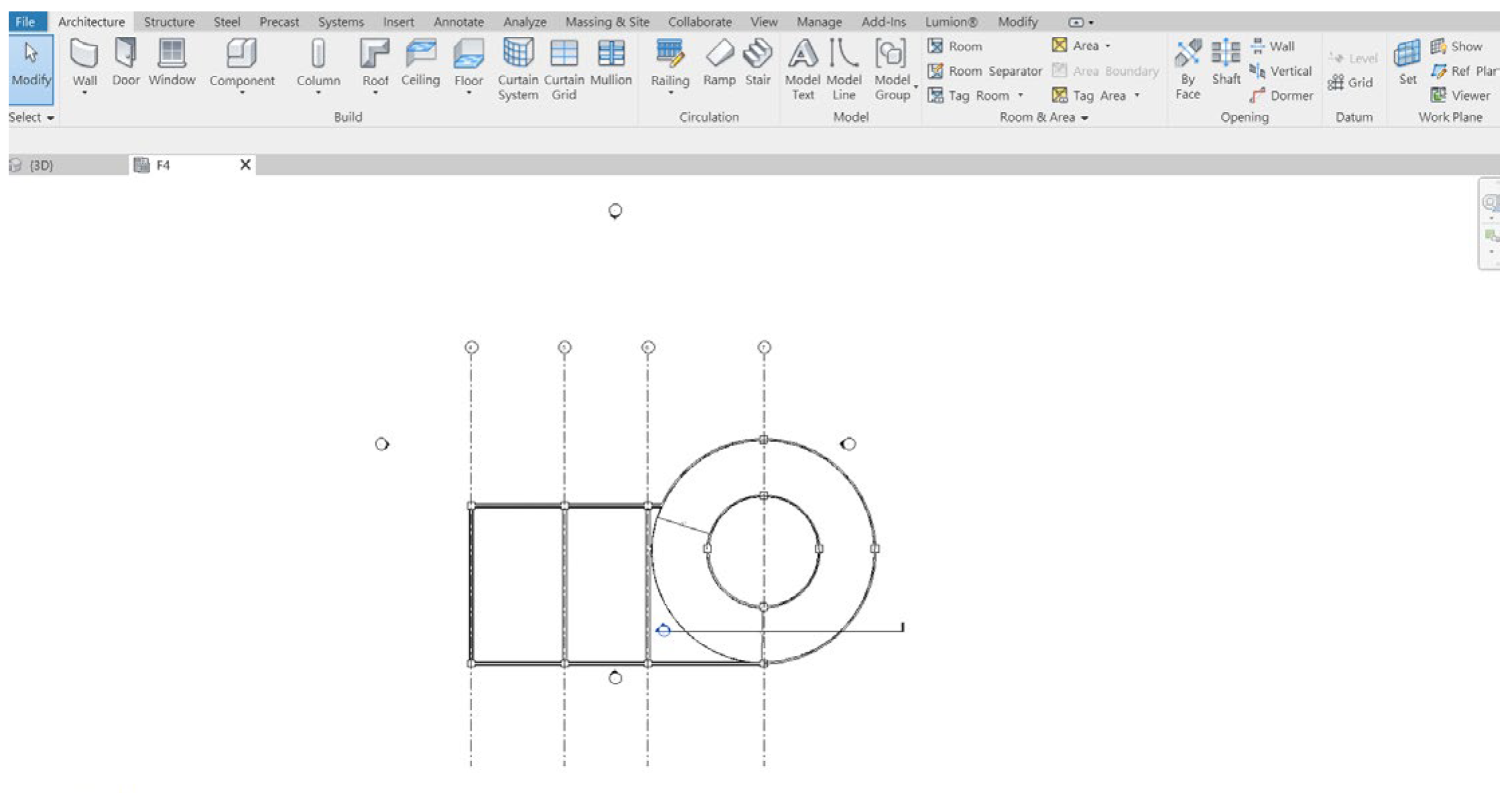Select the Mullion tool
Image resolution: width=1512 pixels, height=793 pixels.
pos(611,55)
